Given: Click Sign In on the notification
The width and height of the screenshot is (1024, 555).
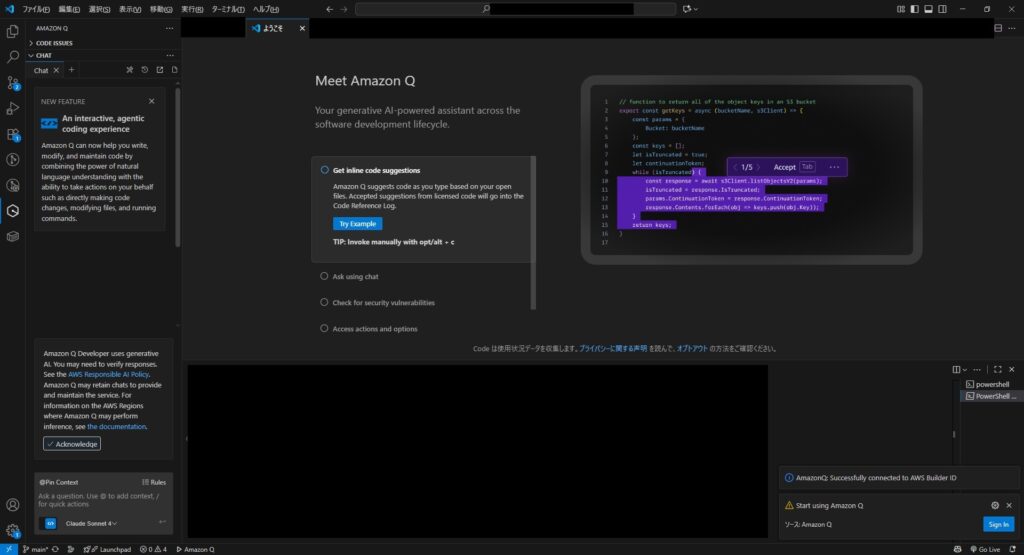Looking at the screenshot, I should (x=998, y=524).
